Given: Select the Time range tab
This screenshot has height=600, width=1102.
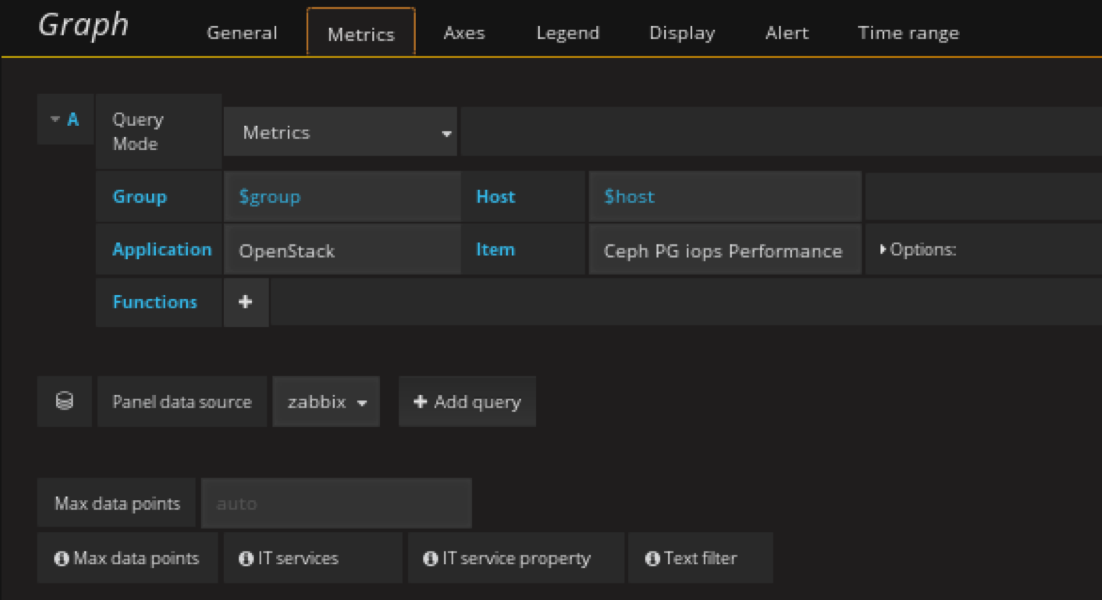Looking at the screenshot, I should [908, 33].
